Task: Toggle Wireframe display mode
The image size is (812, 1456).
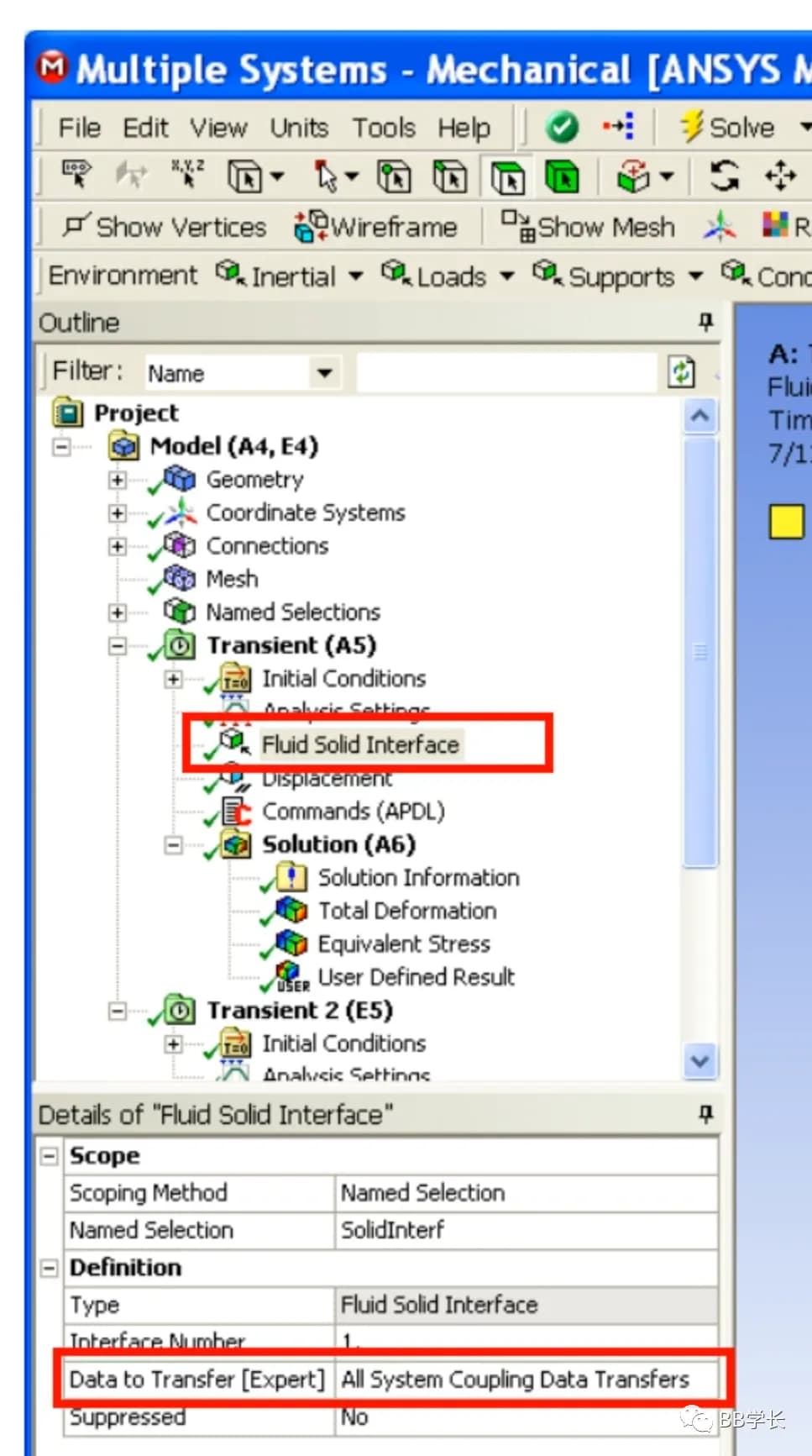Action: [375, 227]
